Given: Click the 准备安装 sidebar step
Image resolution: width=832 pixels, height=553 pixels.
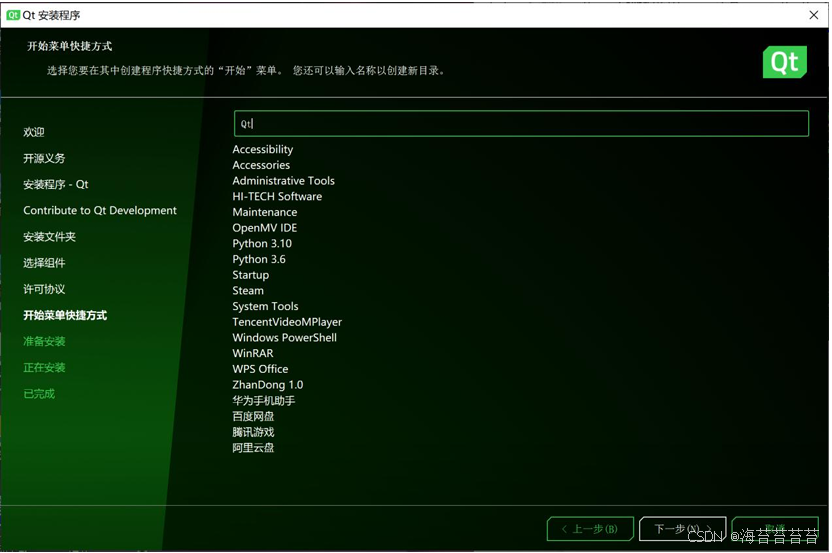Looking at the screenshot, I should click(44, 341).
